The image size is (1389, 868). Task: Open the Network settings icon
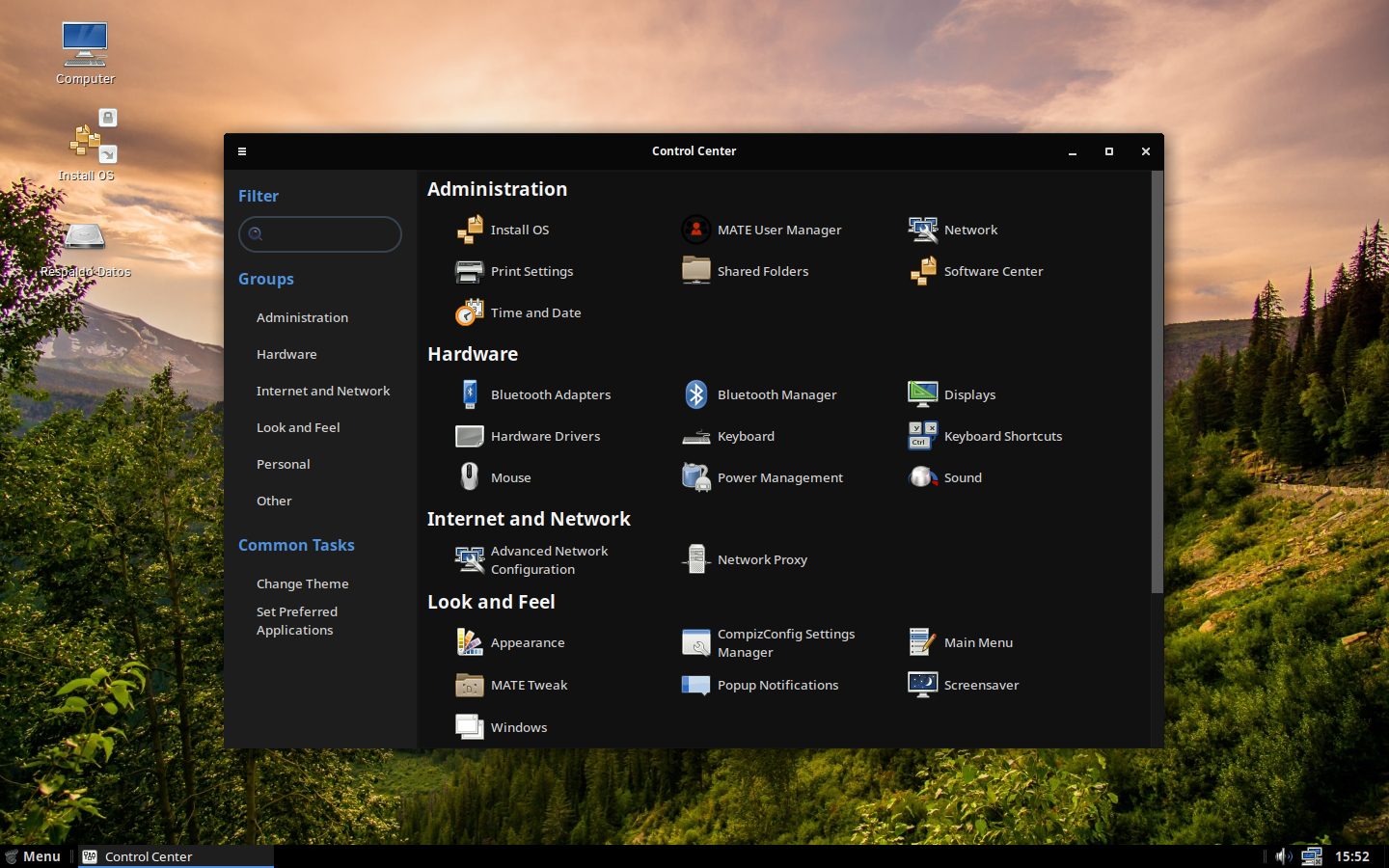pos(923,230)
